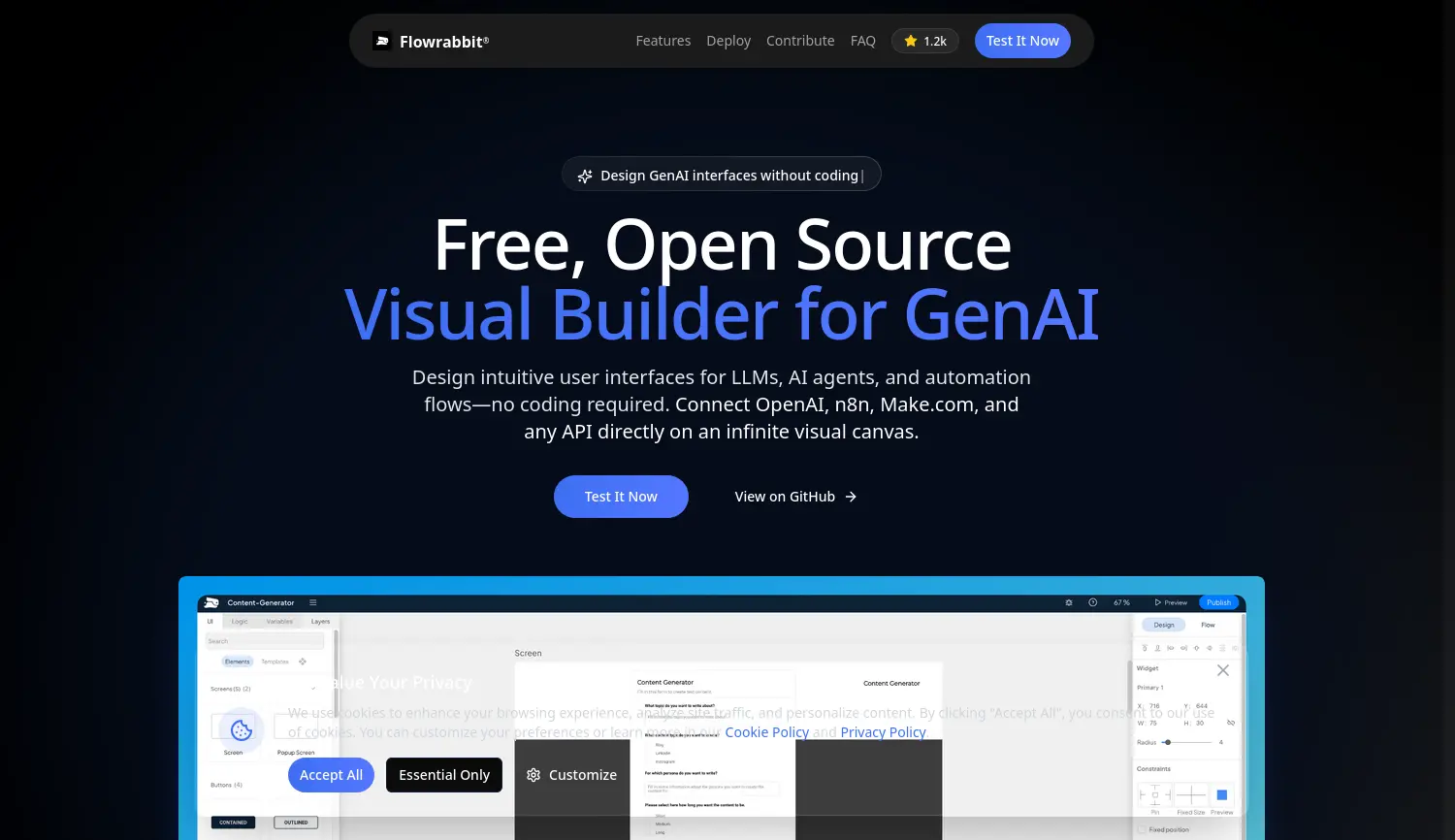Click the Radius slider handle

coord(1168,742)
